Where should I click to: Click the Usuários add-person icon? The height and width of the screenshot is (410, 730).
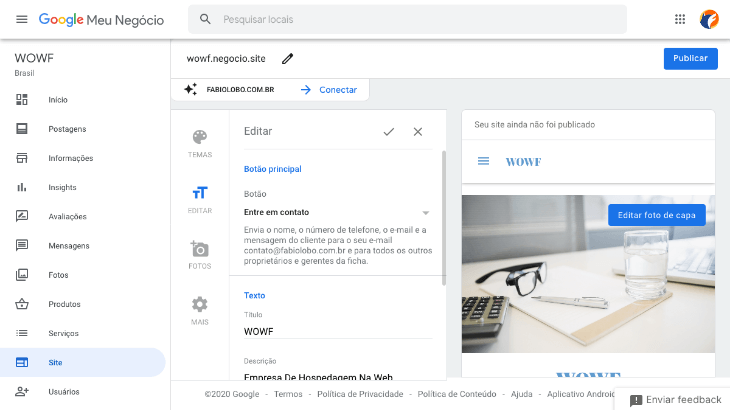pyautogui.click(x=22, y=391)
